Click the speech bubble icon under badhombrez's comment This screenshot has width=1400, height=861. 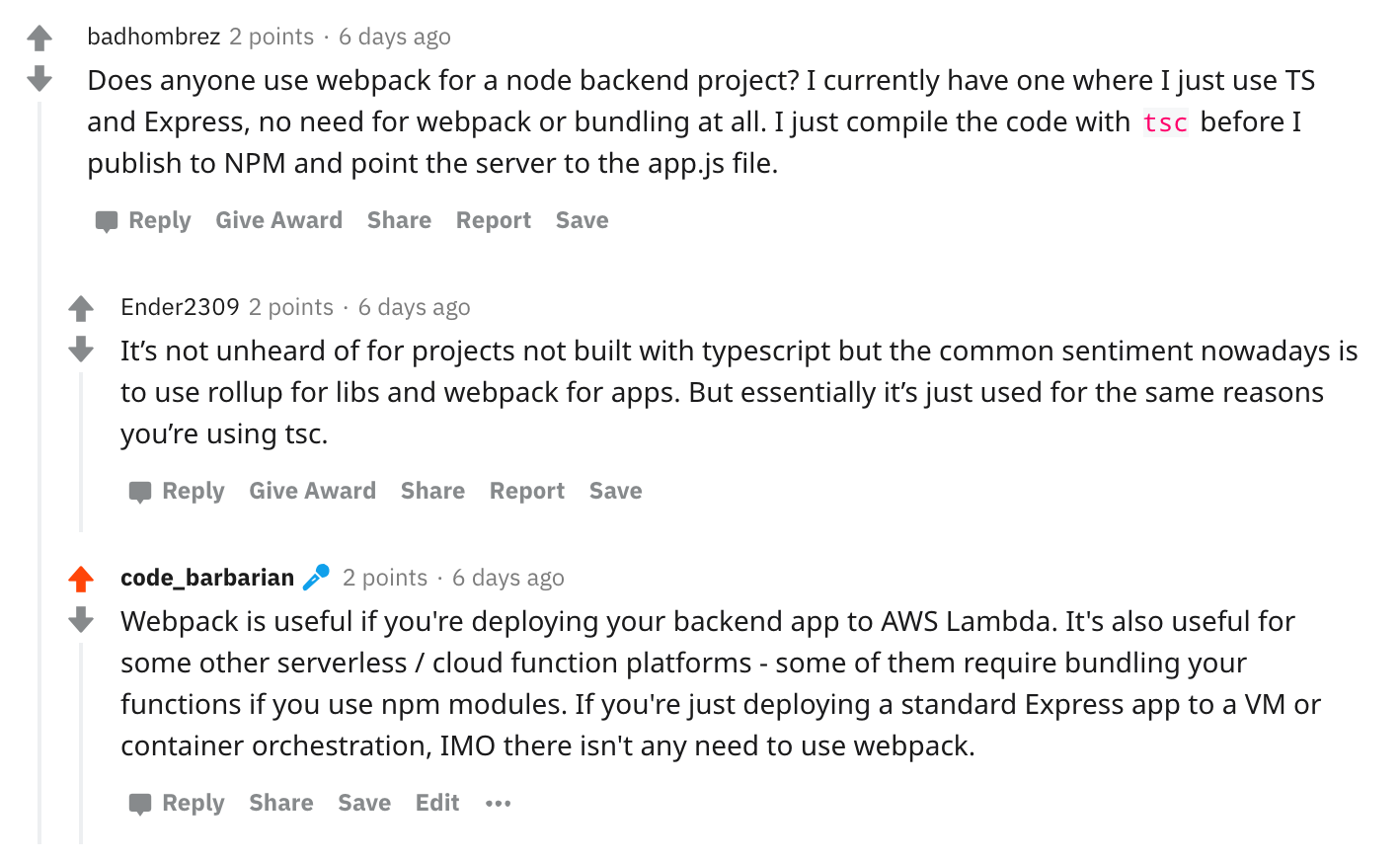coord(107,220)
